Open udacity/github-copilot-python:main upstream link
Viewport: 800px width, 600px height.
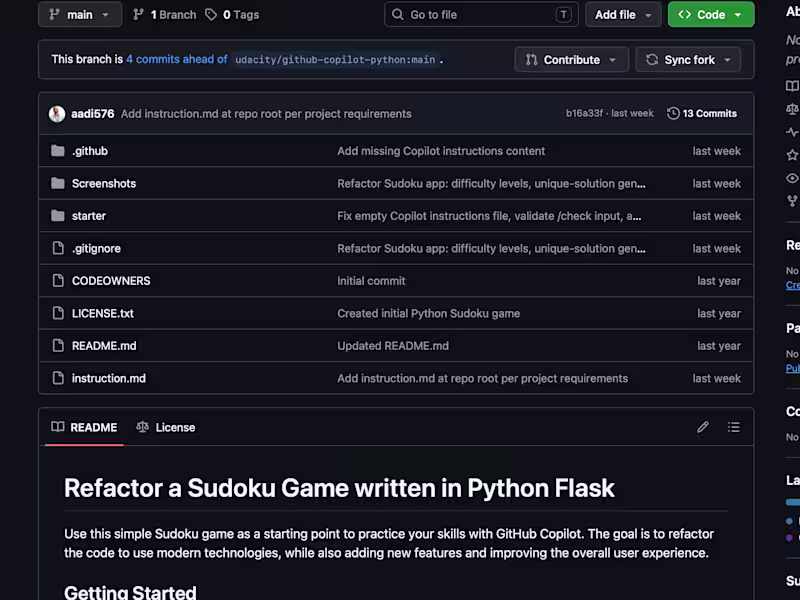click(x=335, y=60)
